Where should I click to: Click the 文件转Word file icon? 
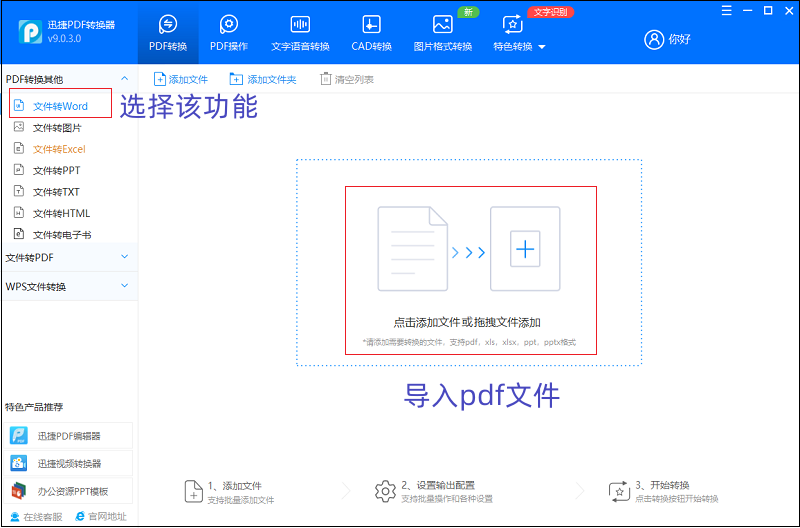pyautogui.click(x=19, y=106)
